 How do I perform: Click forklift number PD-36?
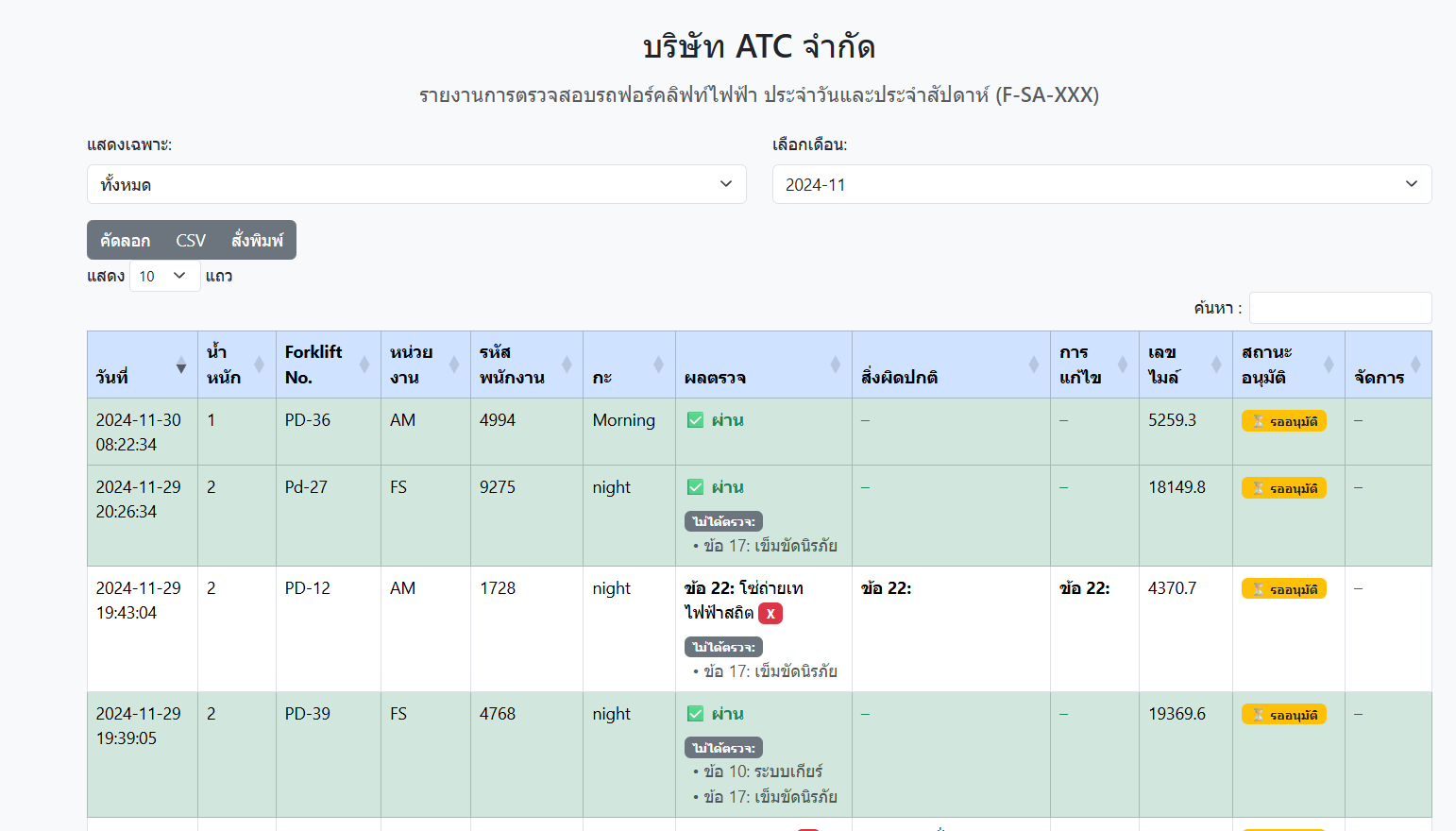coord(308,420)
